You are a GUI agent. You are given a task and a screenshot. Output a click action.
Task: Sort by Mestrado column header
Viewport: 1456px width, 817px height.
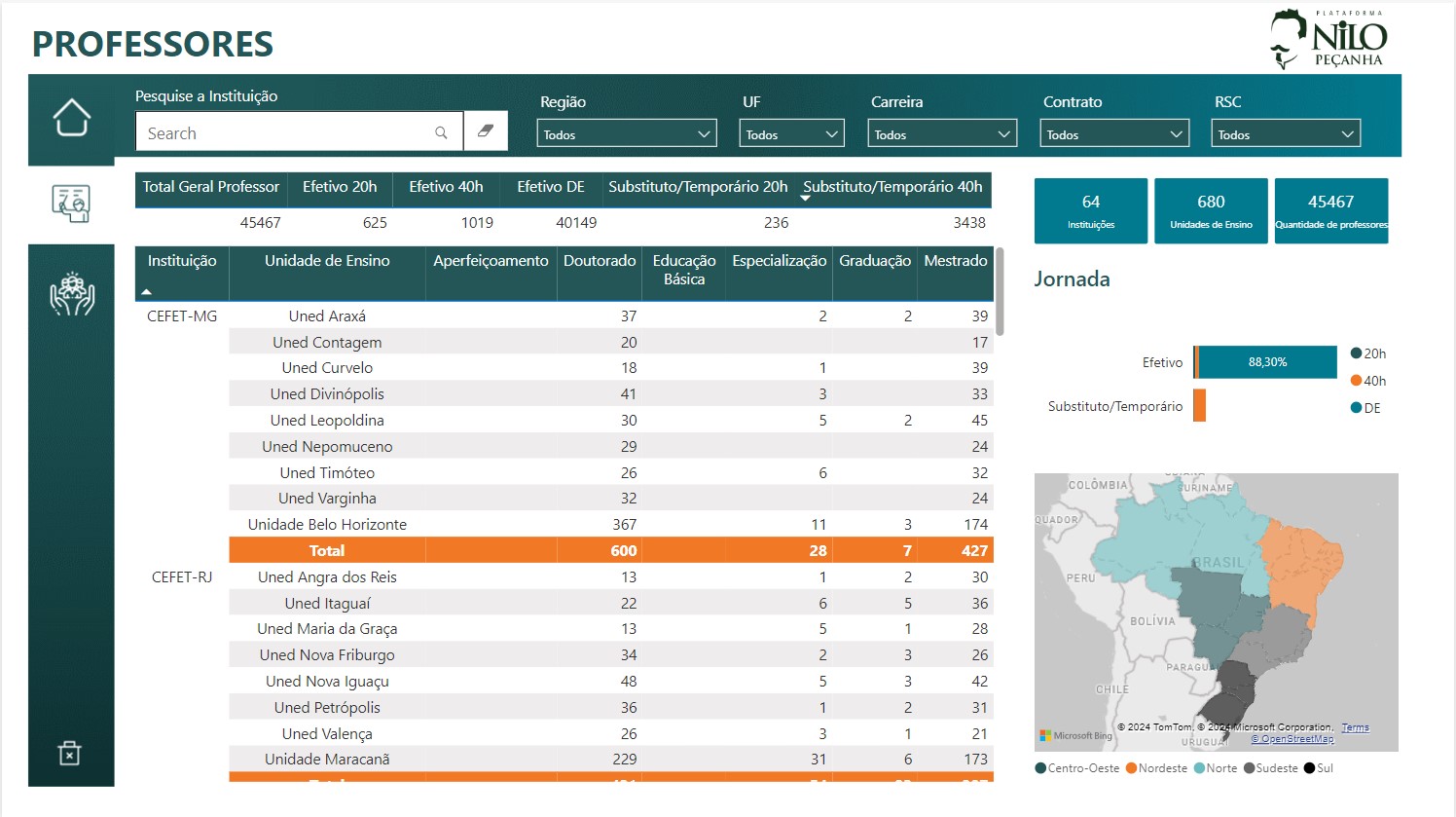tap(956, 261)
